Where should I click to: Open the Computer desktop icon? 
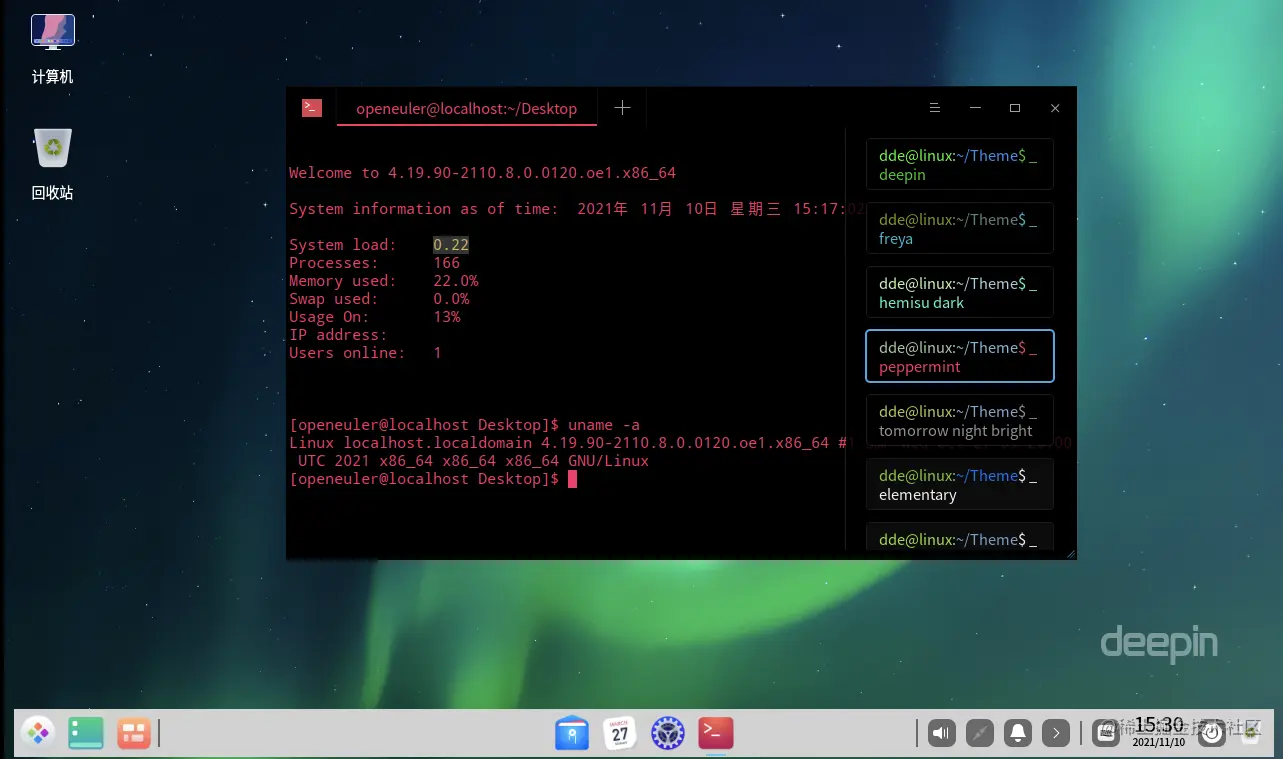pos(53,49)
